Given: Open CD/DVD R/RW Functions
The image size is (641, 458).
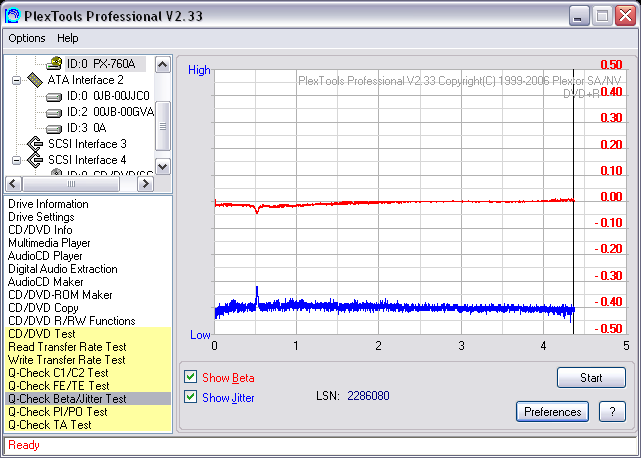Looking at the screenshot, I should 72,321.
